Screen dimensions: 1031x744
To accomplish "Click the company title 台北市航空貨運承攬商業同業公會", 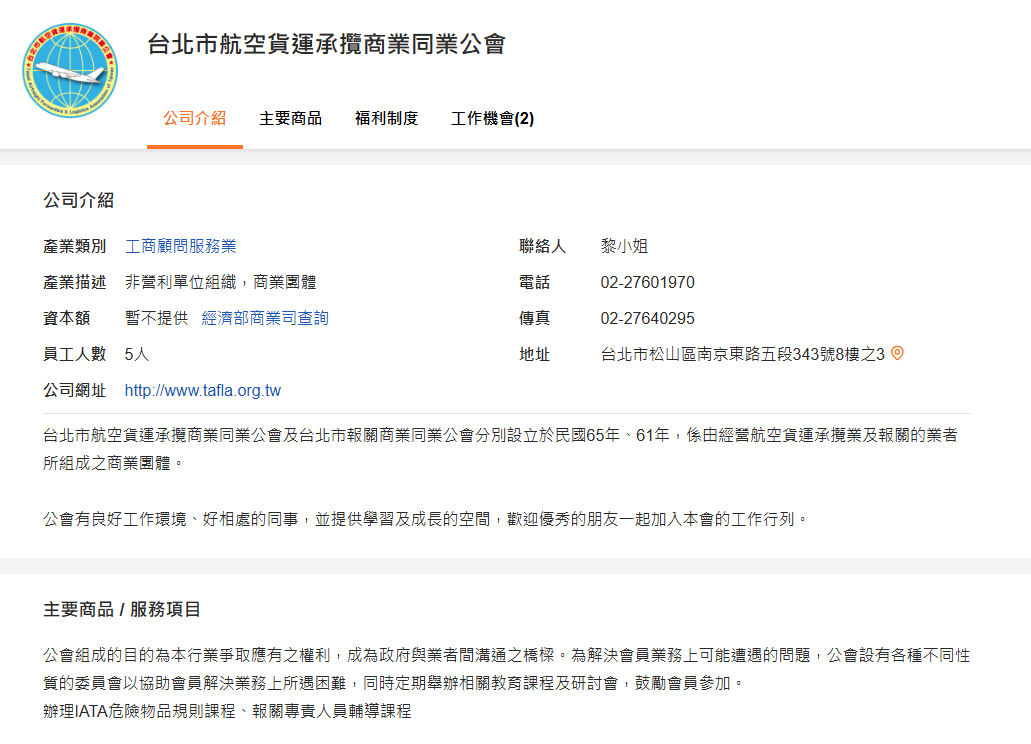I will click(327, 44).
